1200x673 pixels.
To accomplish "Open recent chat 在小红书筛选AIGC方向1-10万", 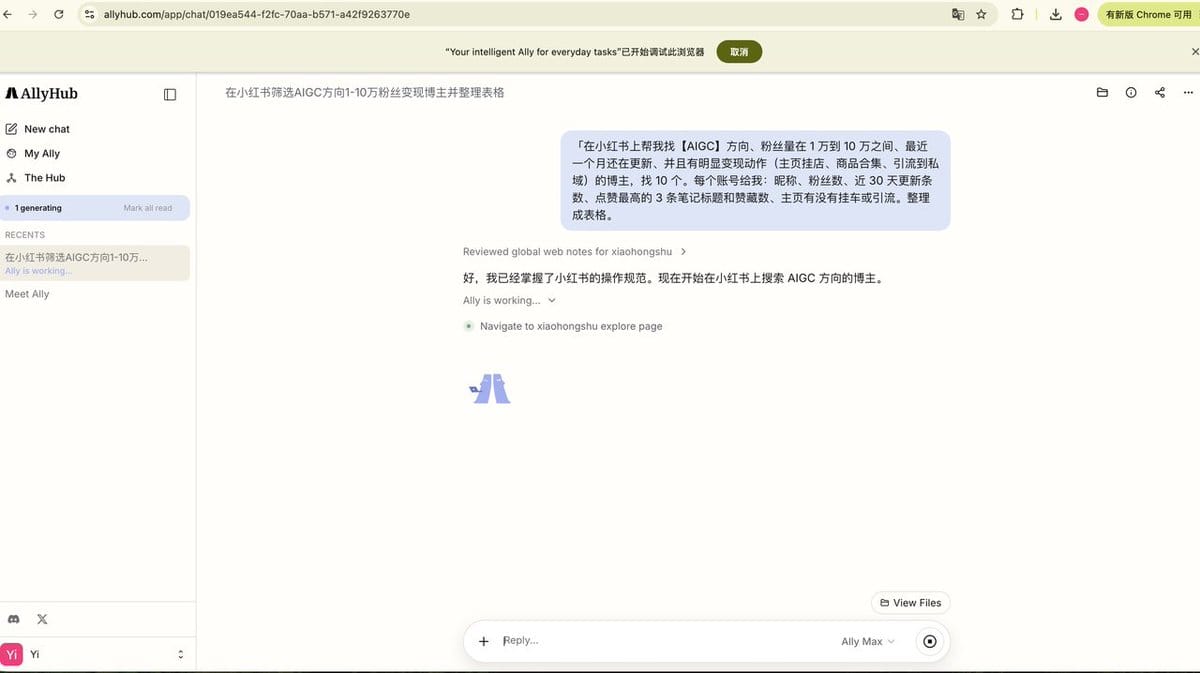I will (x=95, y=263).
